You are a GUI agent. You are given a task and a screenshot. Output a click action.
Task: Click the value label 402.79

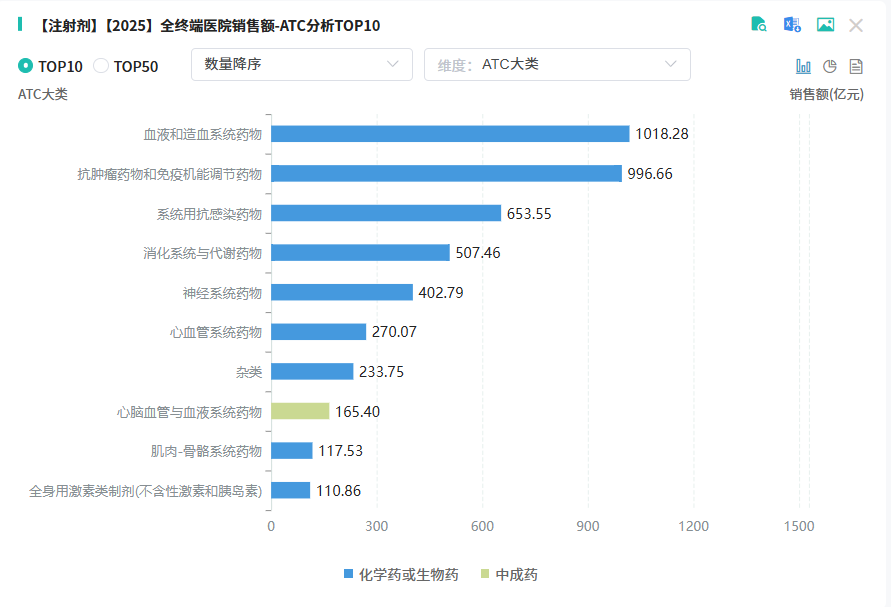[x=441, y=293]
